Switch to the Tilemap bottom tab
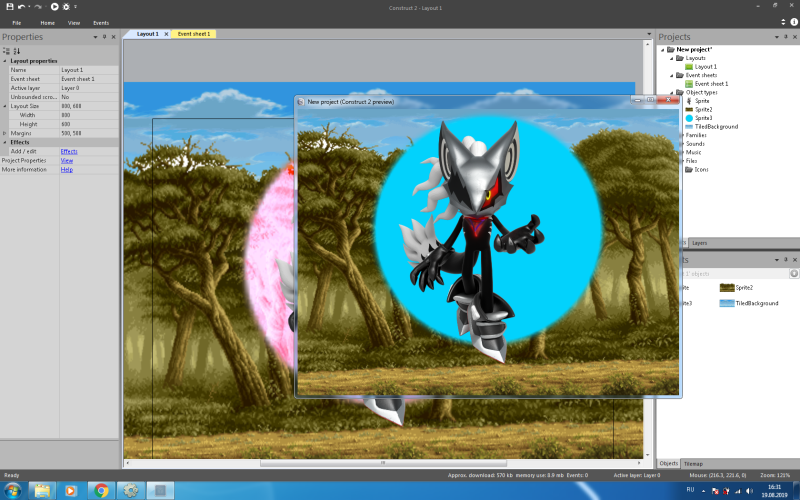 coord(693,464)
